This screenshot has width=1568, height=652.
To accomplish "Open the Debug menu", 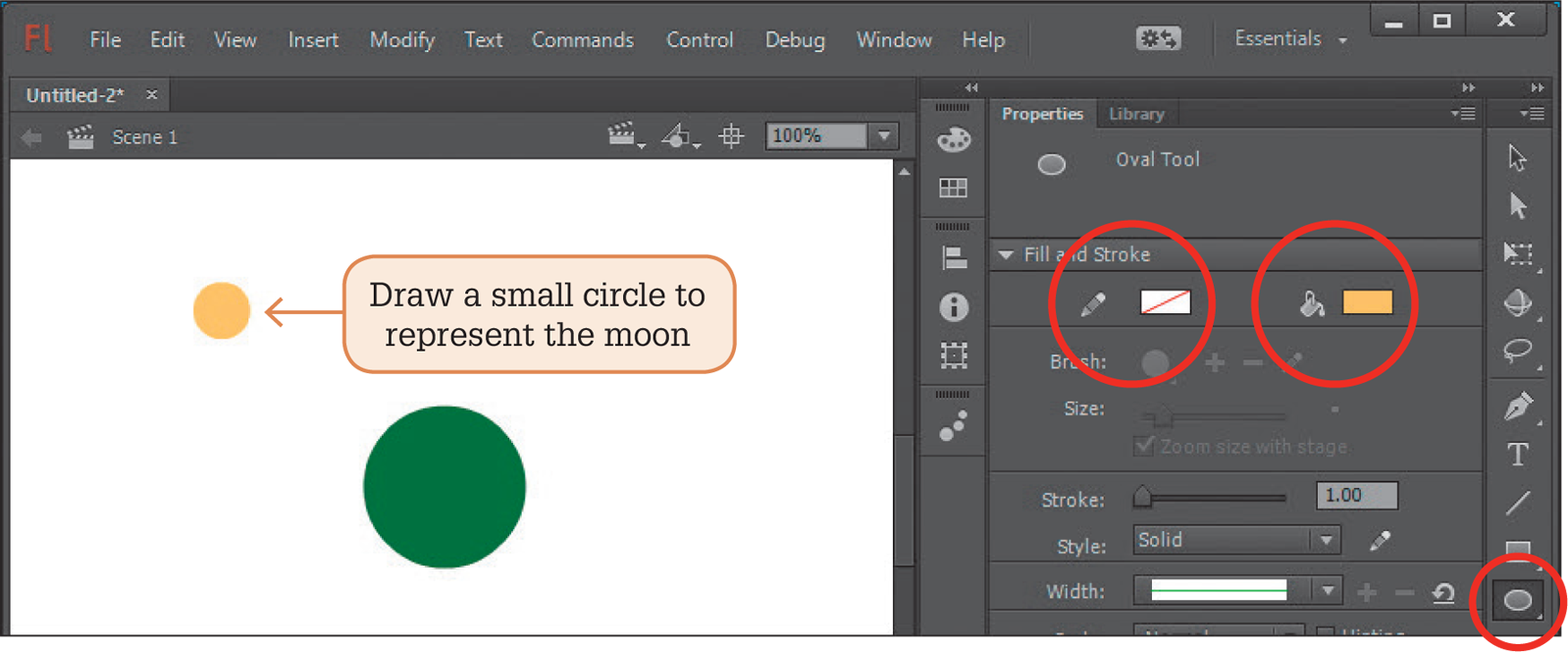I will pos(795,40).
